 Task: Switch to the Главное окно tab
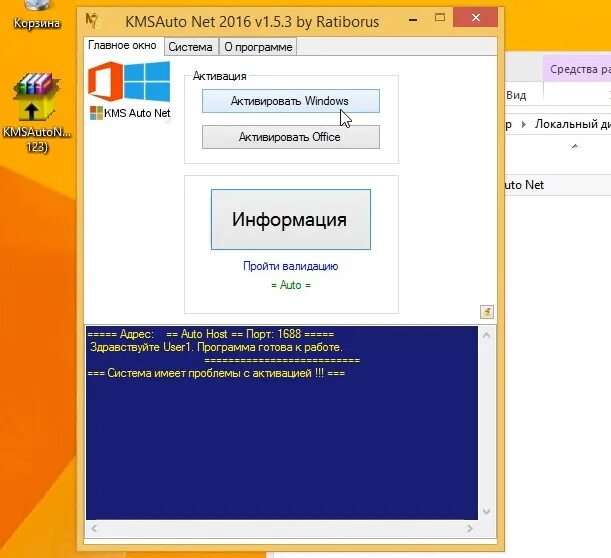pyautogui.click(x=122, y=46)
